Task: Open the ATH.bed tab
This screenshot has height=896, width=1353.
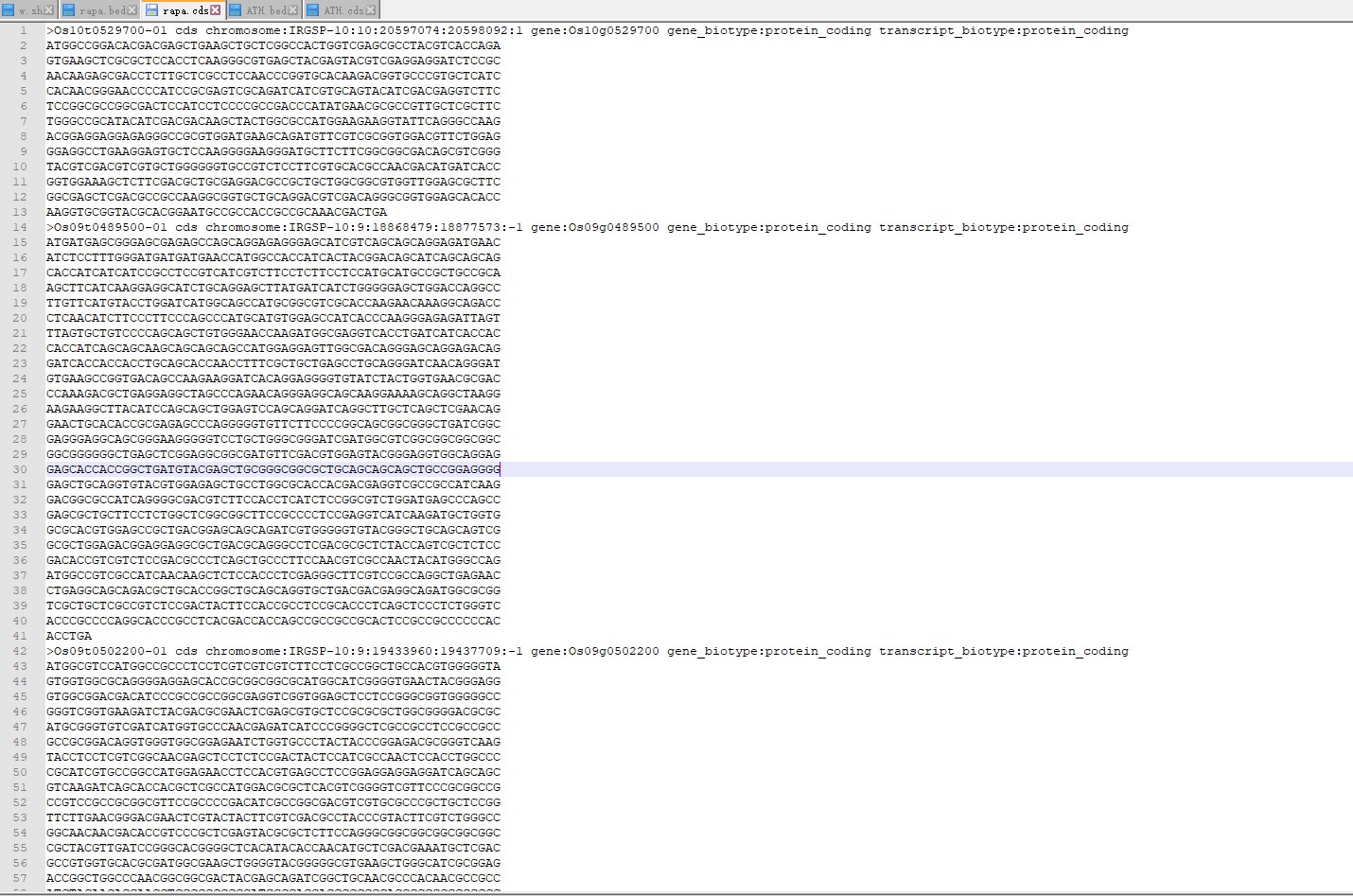Action: [x=266, y=10]
